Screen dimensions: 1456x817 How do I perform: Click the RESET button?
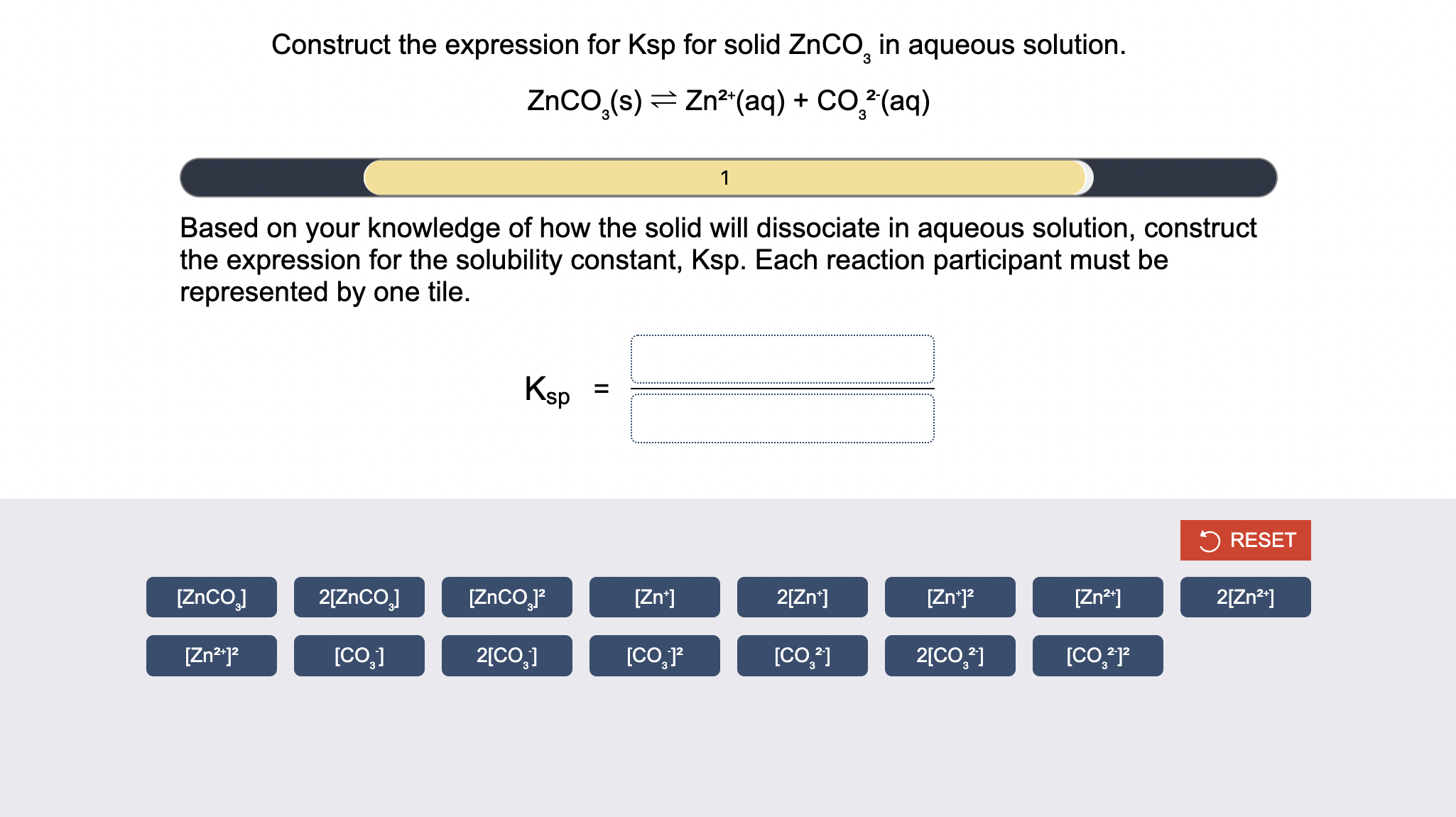pos(1245,540)
